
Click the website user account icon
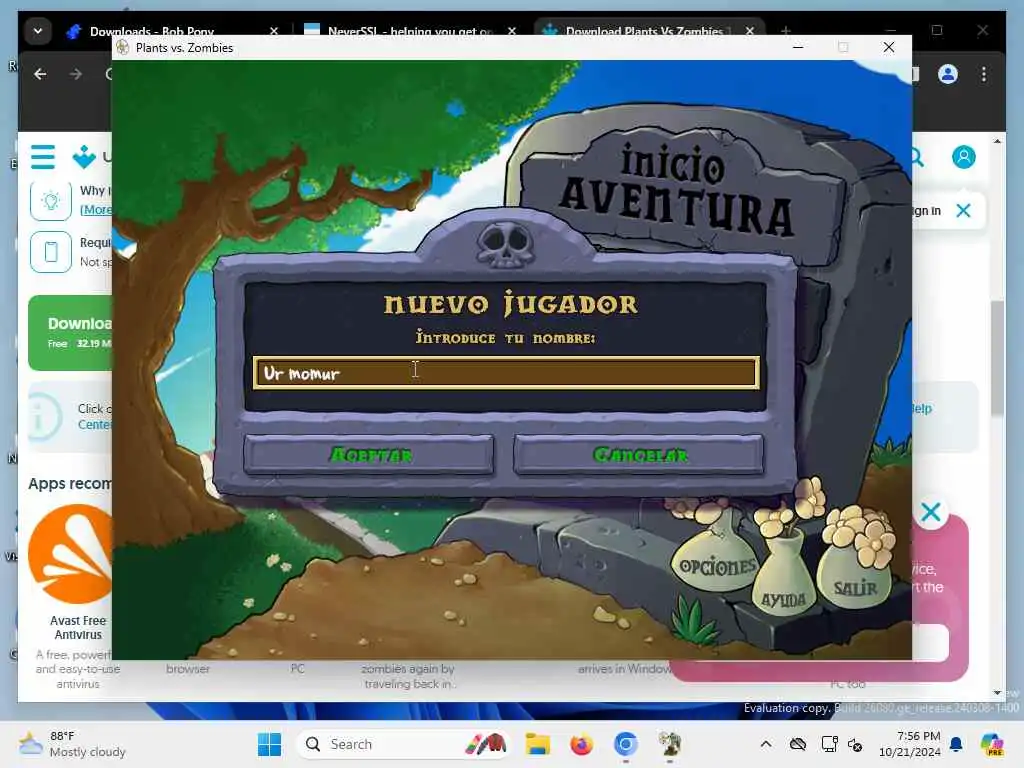(x=963, y=157)
